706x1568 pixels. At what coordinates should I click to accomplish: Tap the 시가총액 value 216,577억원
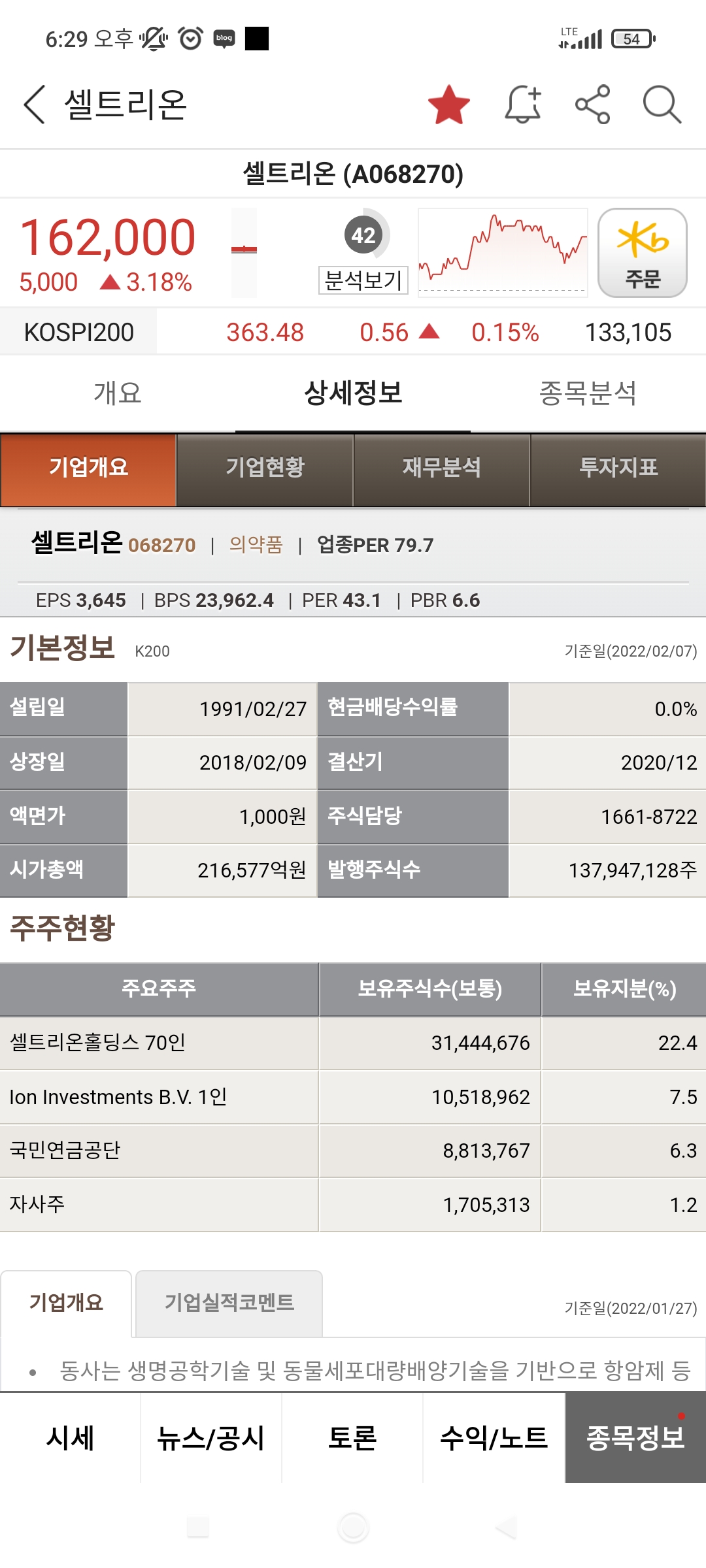[252, 870]
